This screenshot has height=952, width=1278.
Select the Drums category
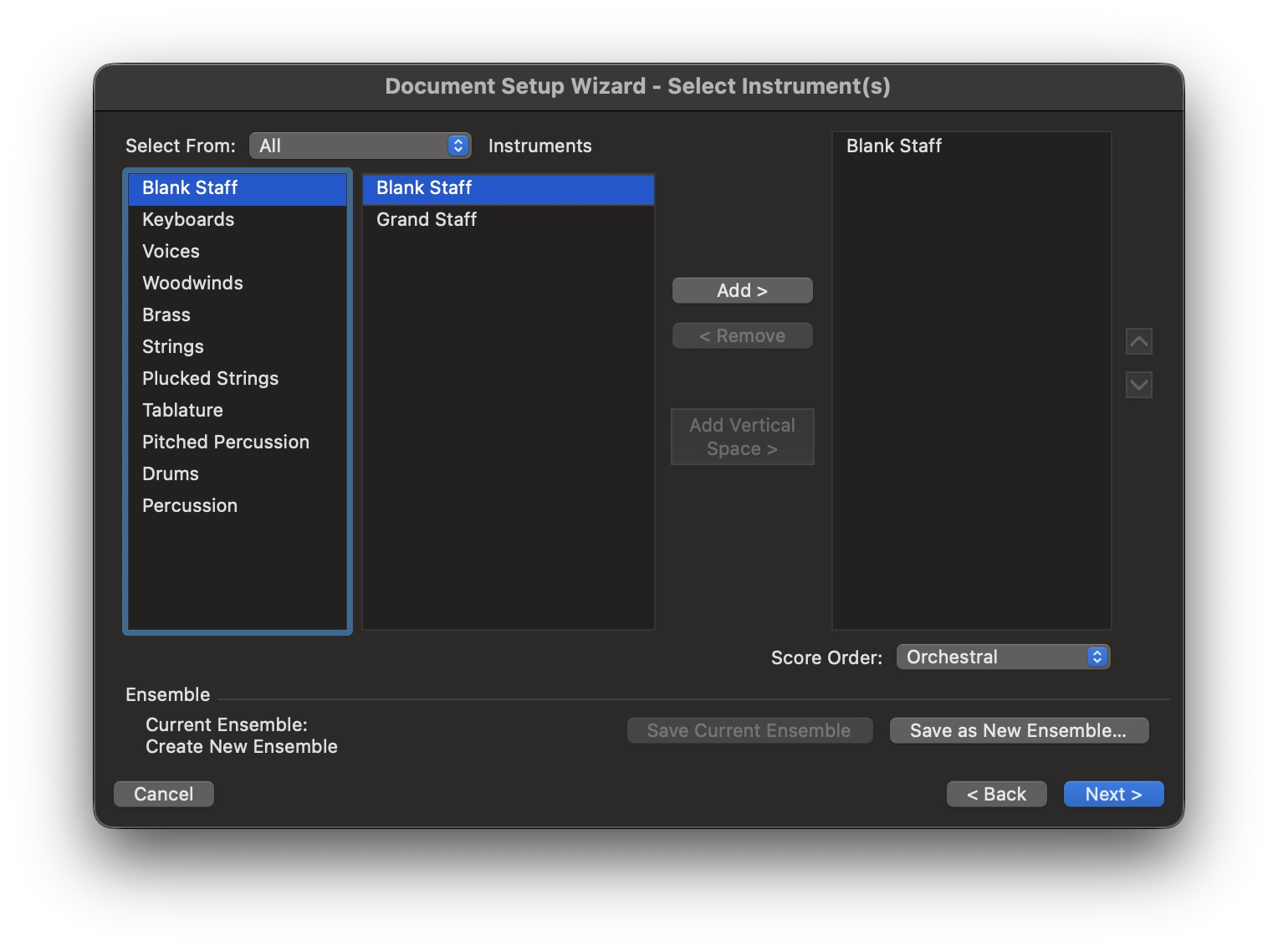tap(171, 473)
